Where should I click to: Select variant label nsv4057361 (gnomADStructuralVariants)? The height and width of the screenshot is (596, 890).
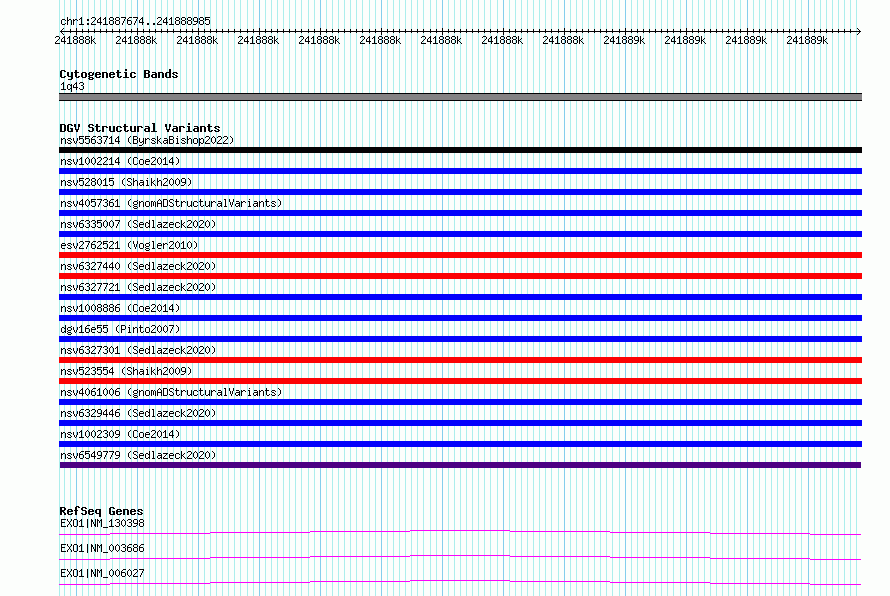[x=171, y=203]
